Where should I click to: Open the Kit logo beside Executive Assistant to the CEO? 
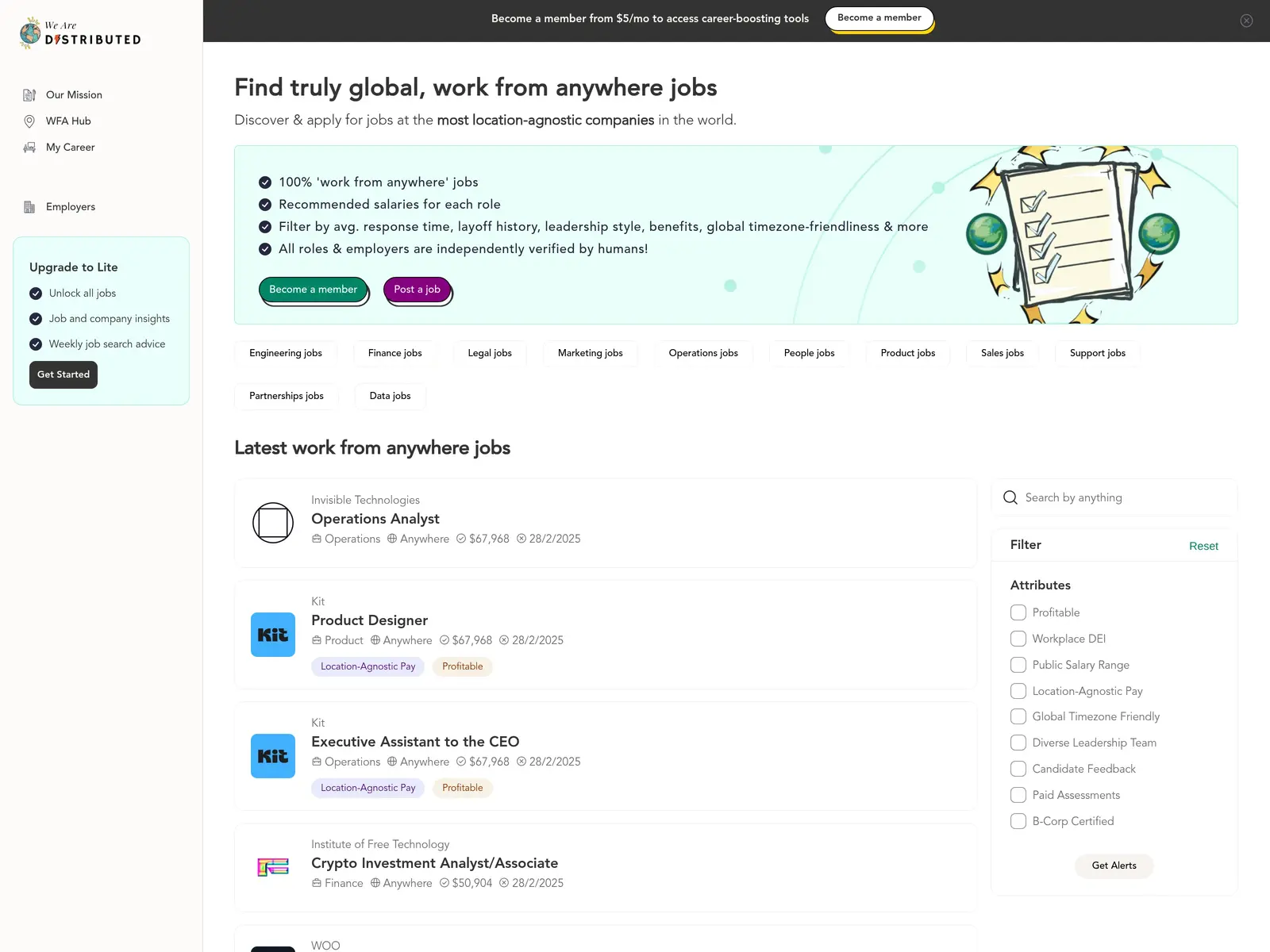point(273,756)
